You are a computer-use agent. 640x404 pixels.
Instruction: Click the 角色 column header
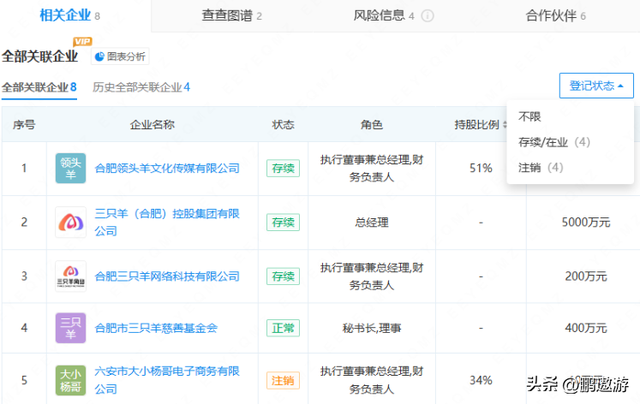372,125
